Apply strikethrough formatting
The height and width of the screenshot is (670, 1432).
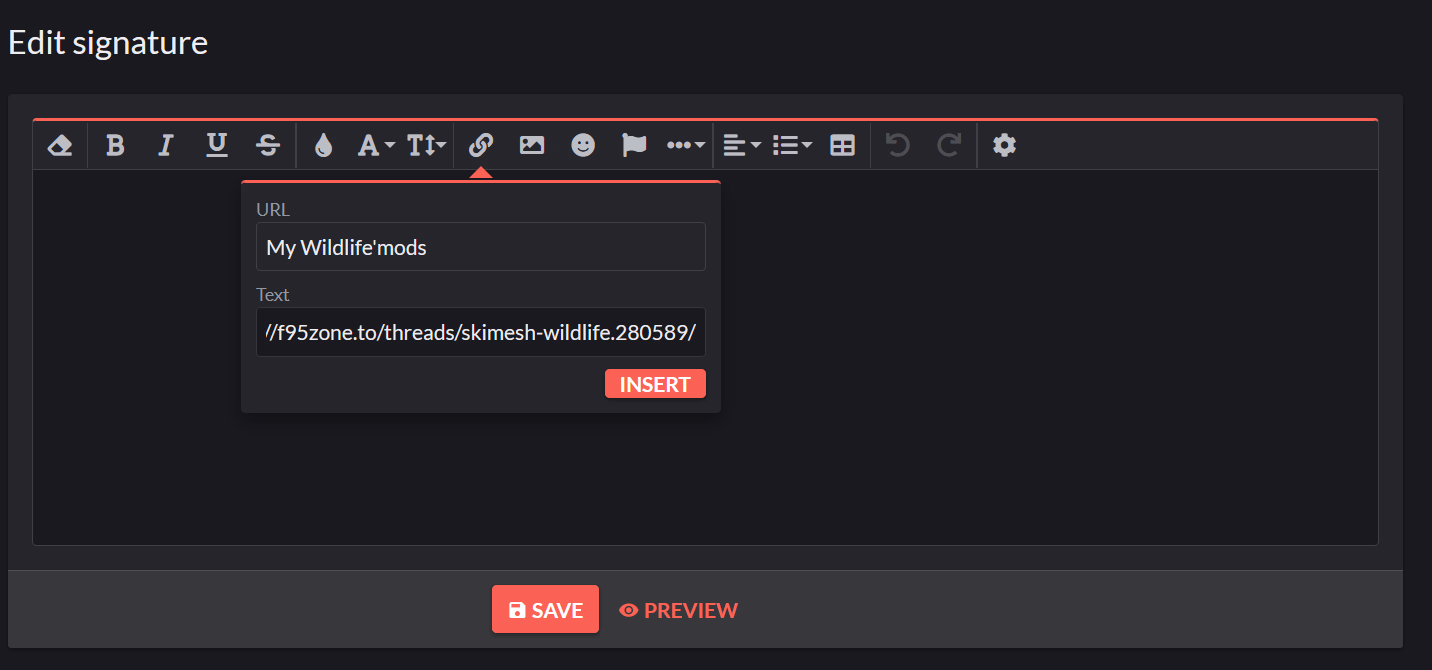pyautogui.click(x=268, y=146)
